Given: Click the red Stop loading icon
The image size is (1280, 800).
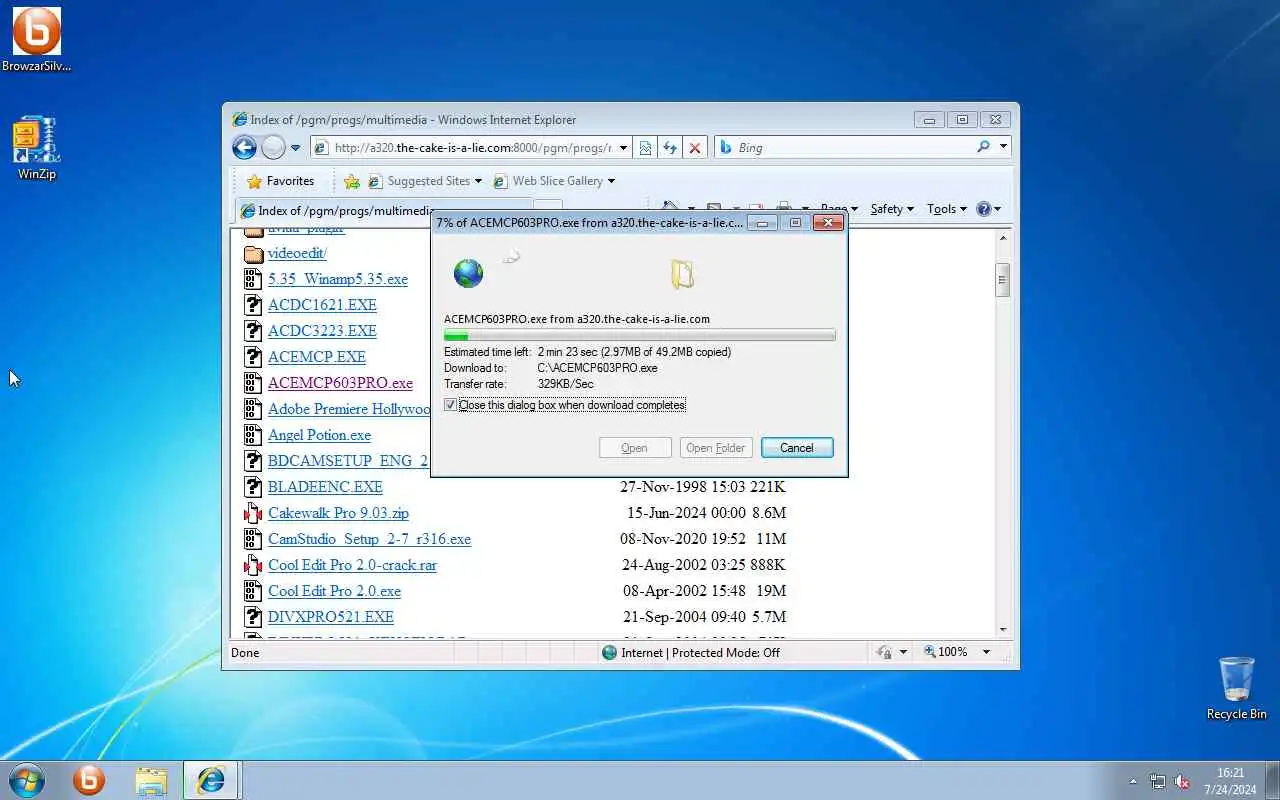Looking at the screenshot, I should pyautogui.click(x=695, y=148).
